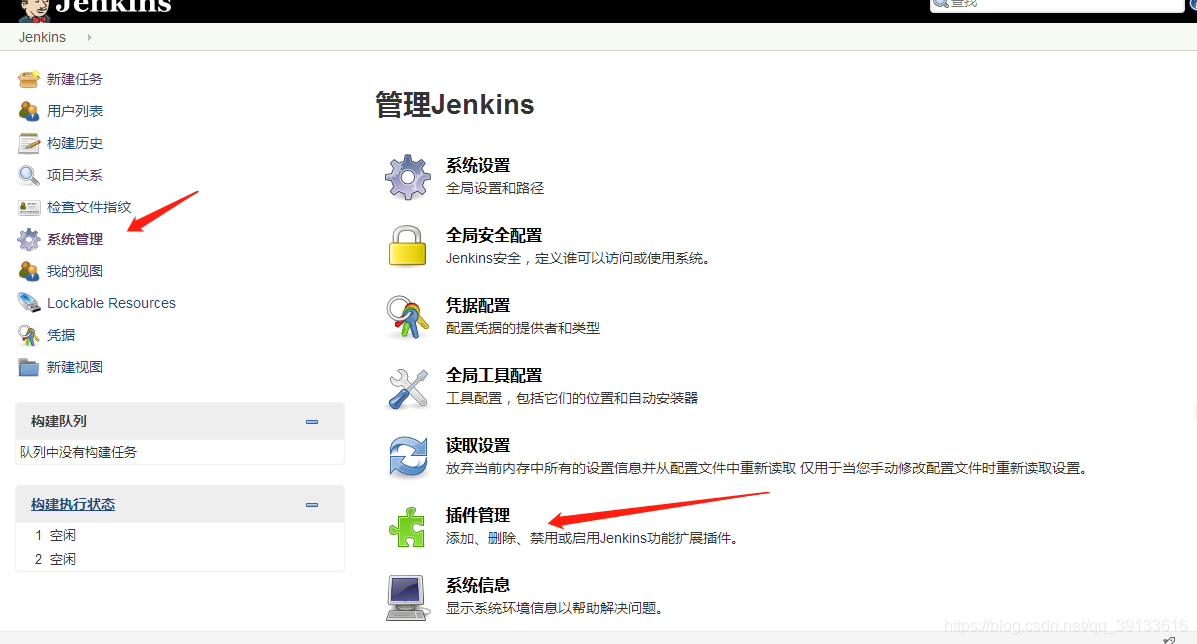Open the 新建任务 link
This screenshot has width=1197, height=644.
[74, 79]
